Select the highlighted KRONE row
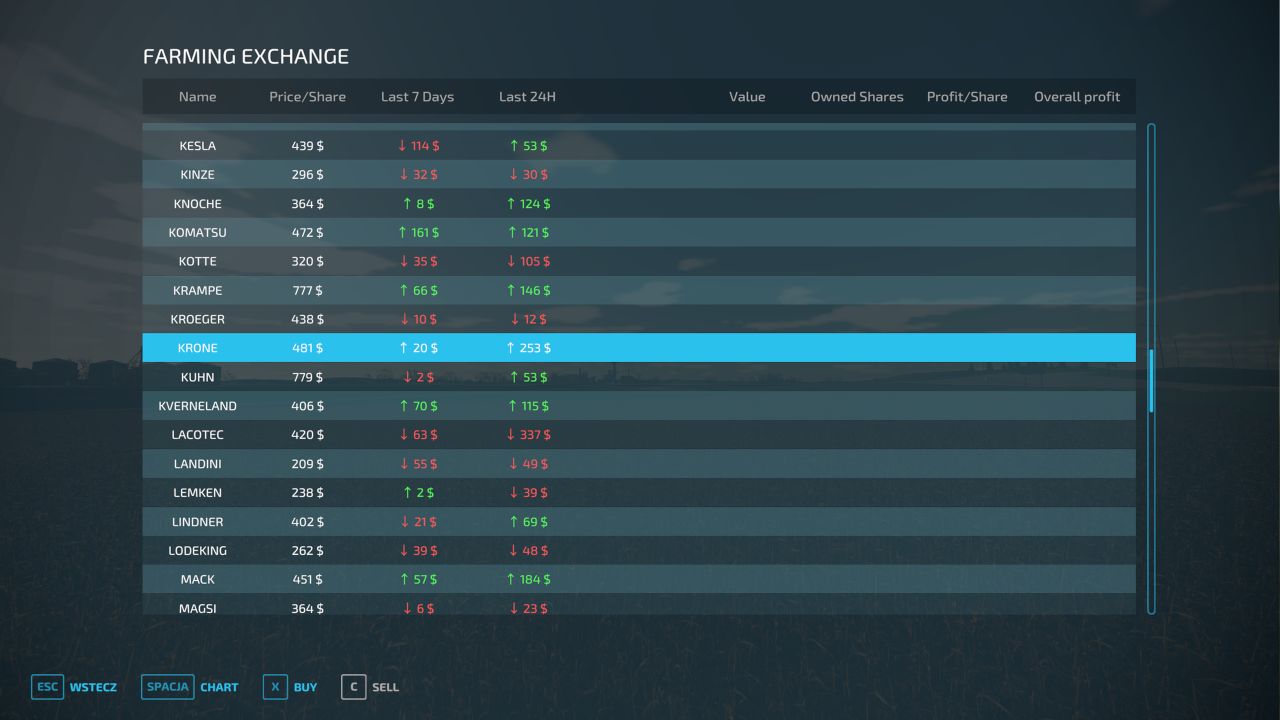 pos(639,348)
